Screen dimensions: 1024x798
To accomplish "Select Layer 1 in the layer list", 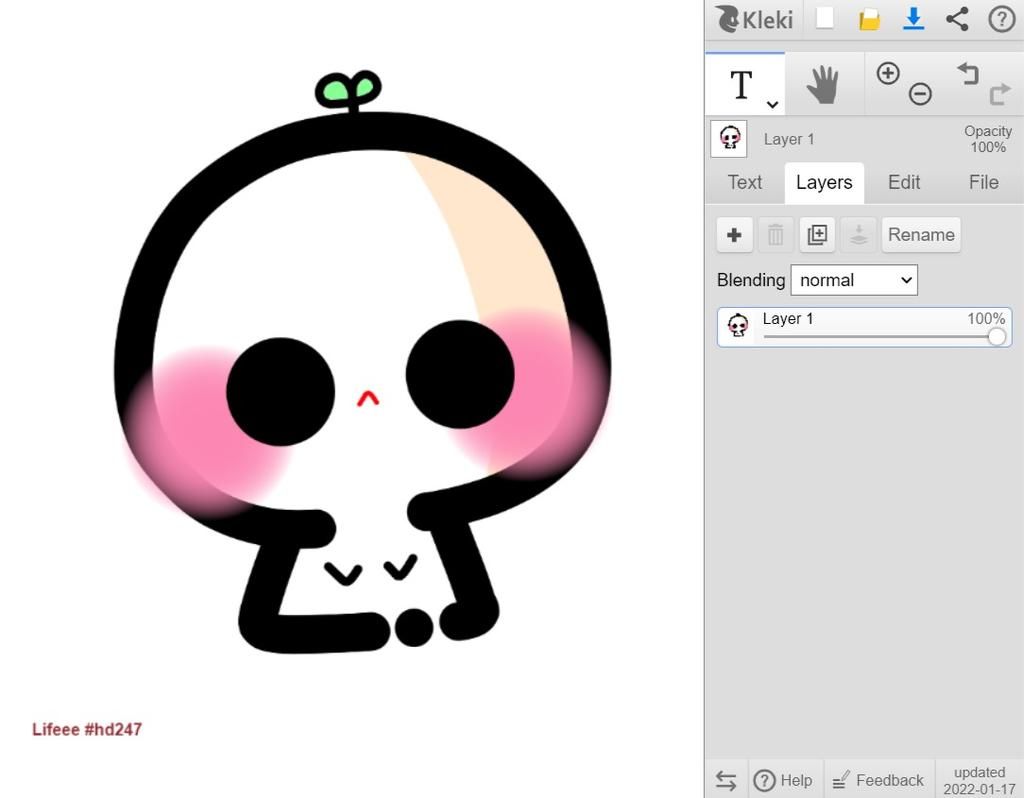I will [x=865, y=327].
